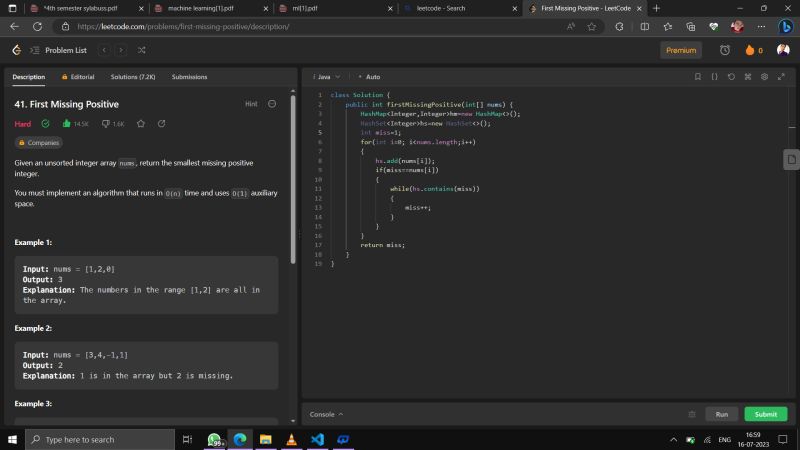Switch to the Editorial tab
The image size is (800, 450).
point(78,77)
